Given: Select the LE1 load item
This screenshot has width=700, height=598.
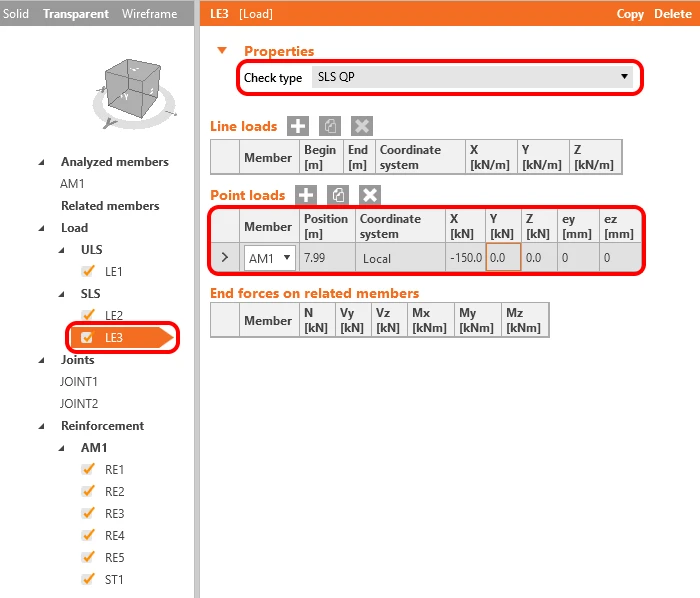Looking at the screenshot, I should (x=113, y=271).
